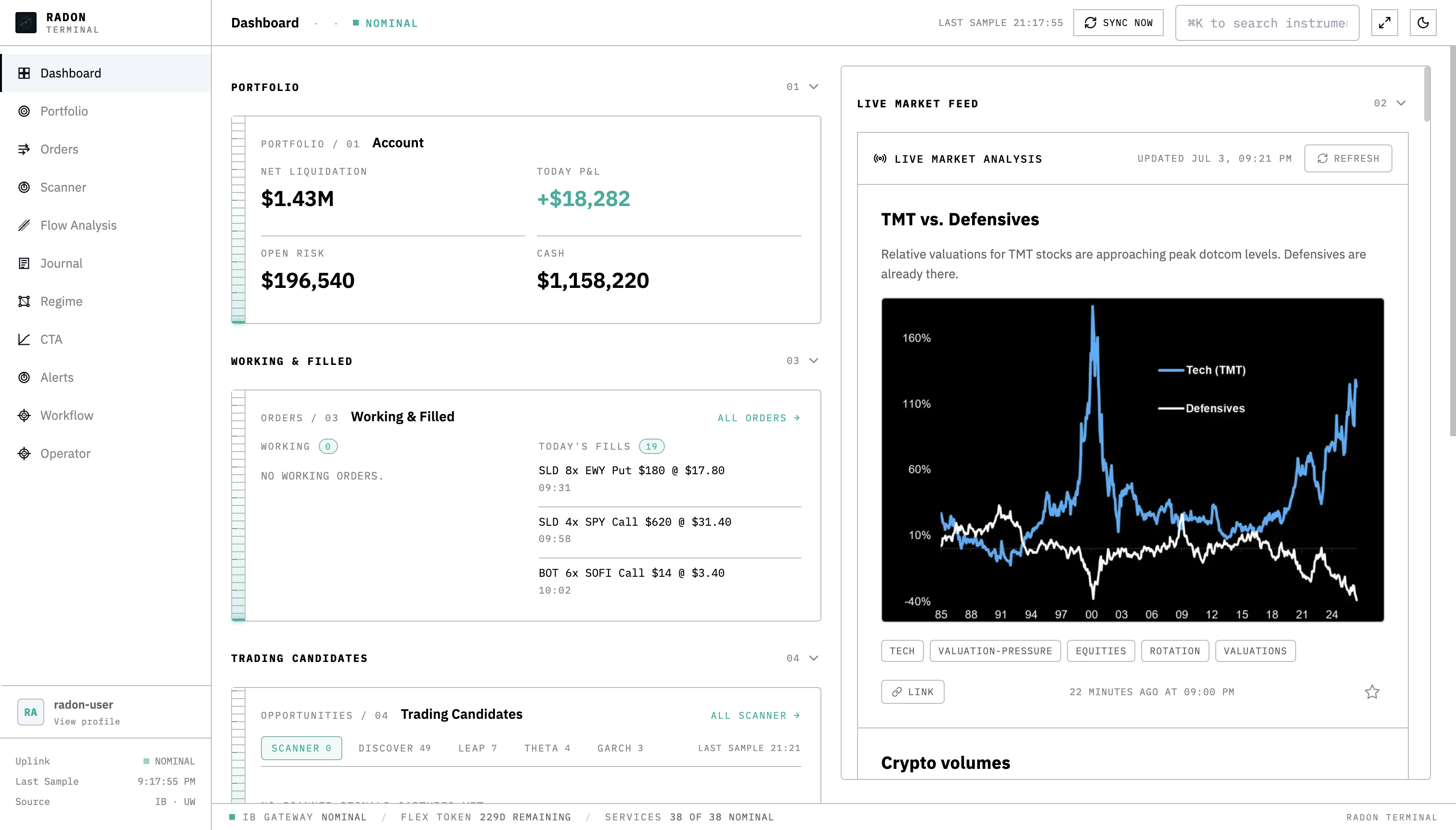Open Flow Analysis from sidebar

pyautogui.click(x=106, y=225)
